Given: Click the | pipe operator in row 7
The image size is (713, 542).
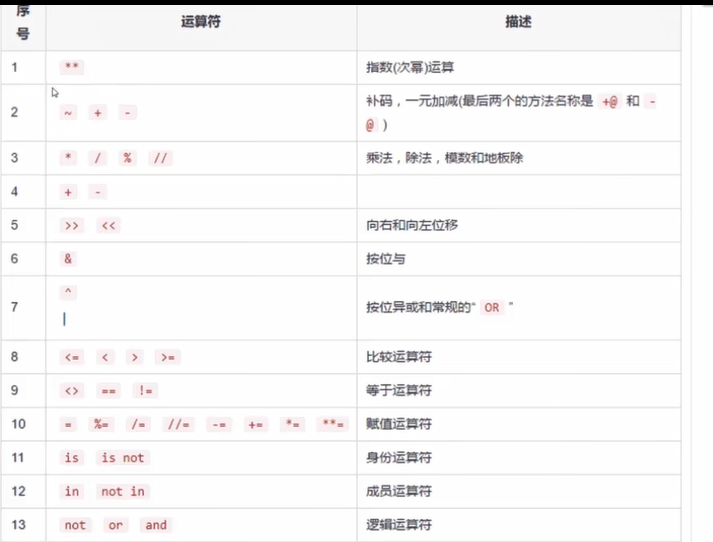Looking at the screenshot, I should coord(64,319).
